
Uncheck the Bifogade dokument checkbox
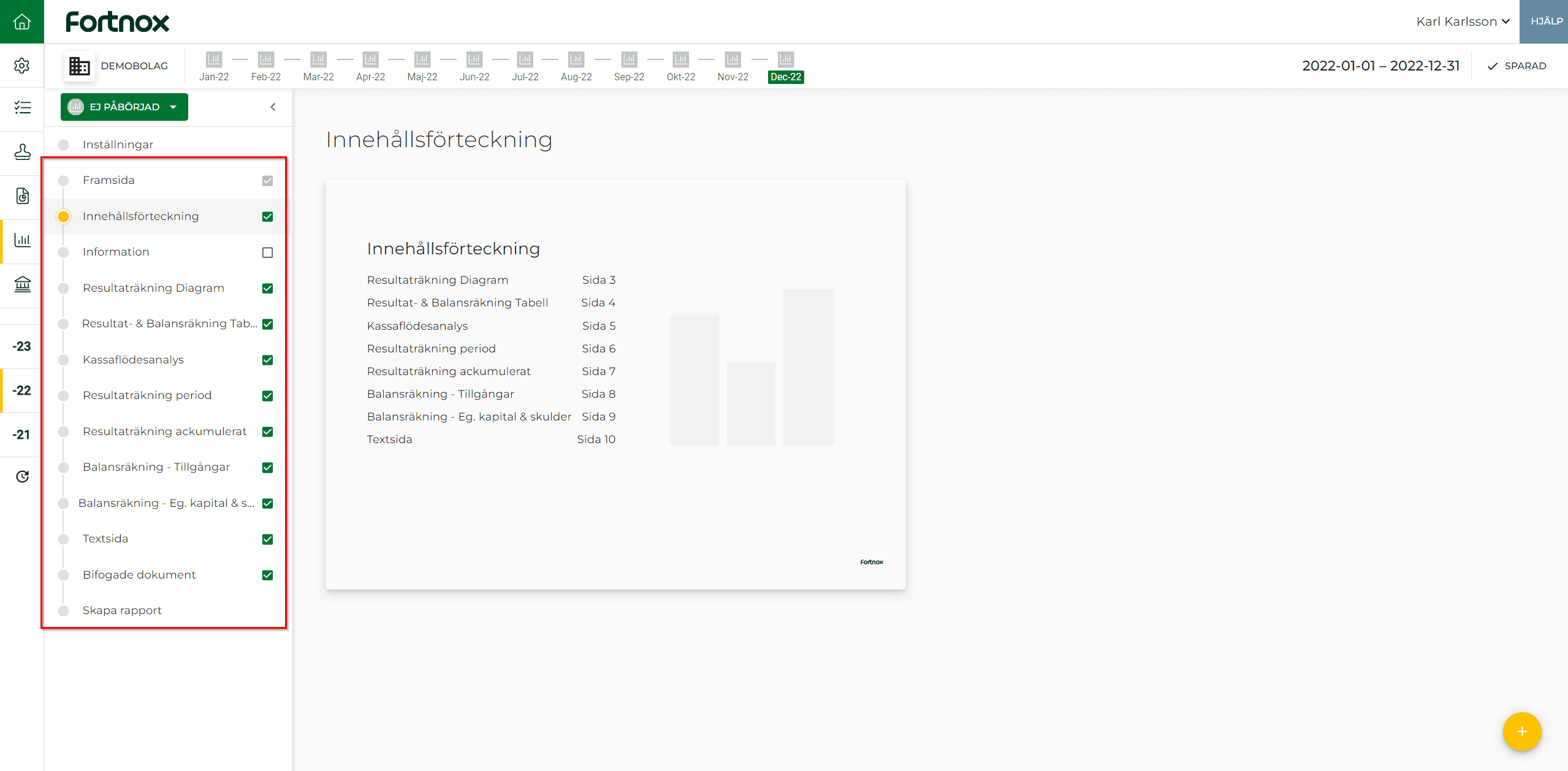[x=267, y=575]
